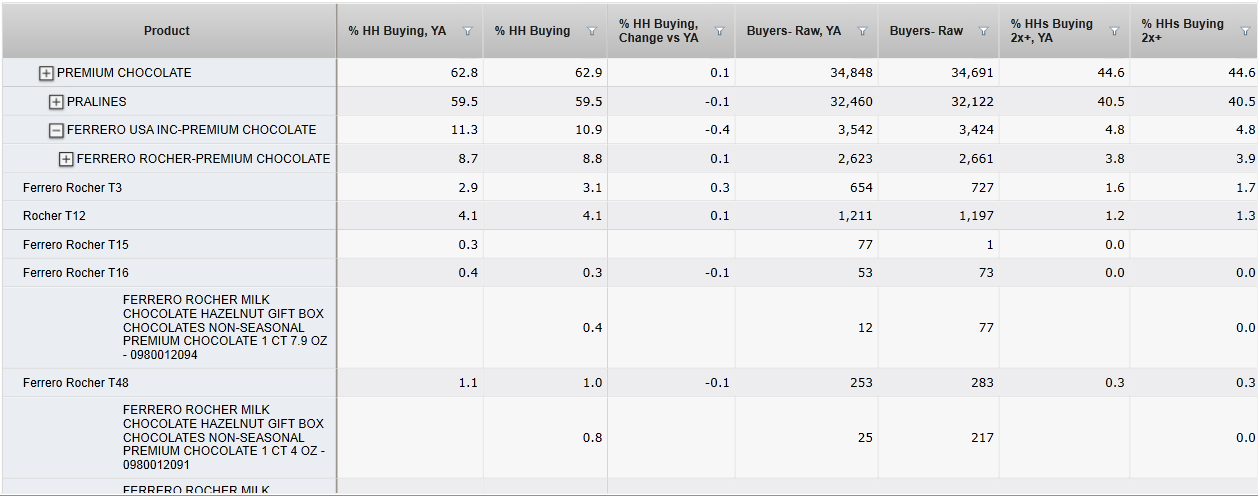Open filter for % HH Buying, YA column
This screenshot has width=1258, height=497.
(x=467, y=32)
